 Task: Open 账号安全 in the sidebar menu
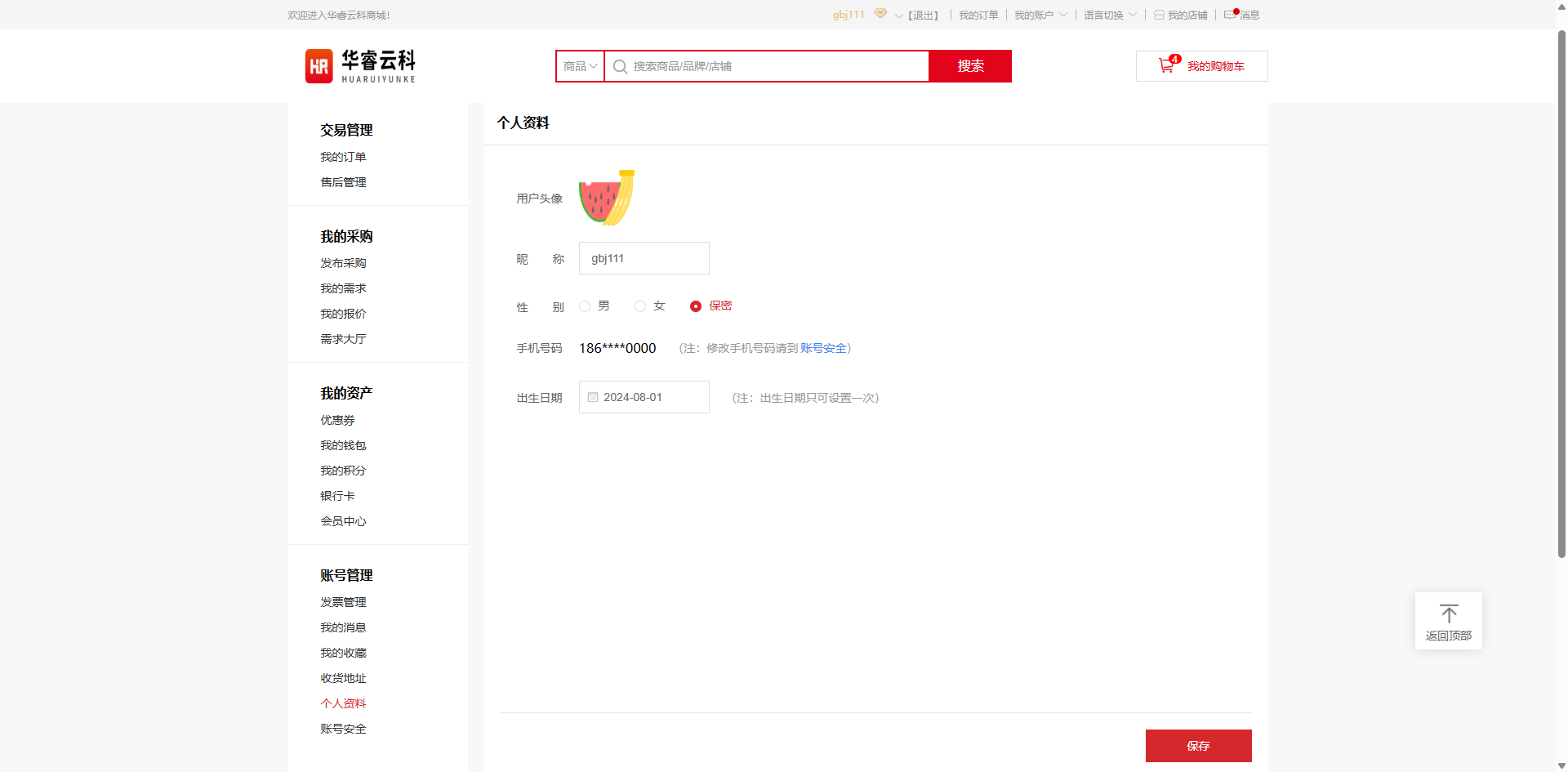pos(343,729)
